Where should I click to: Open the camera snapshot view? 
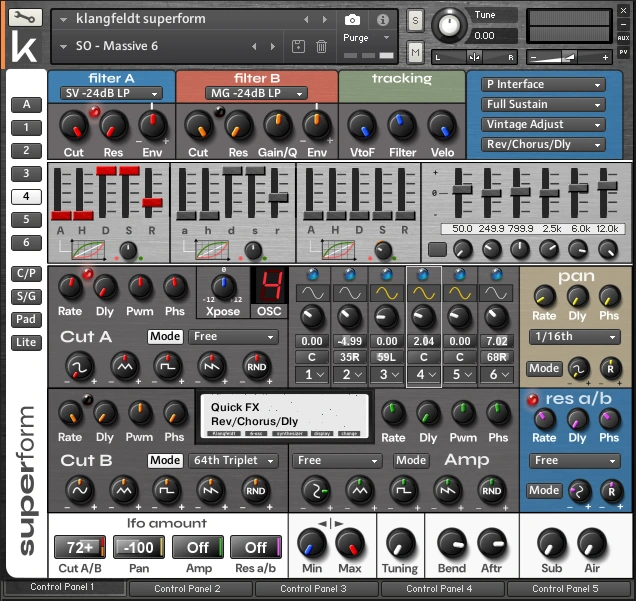pos(352,19)
